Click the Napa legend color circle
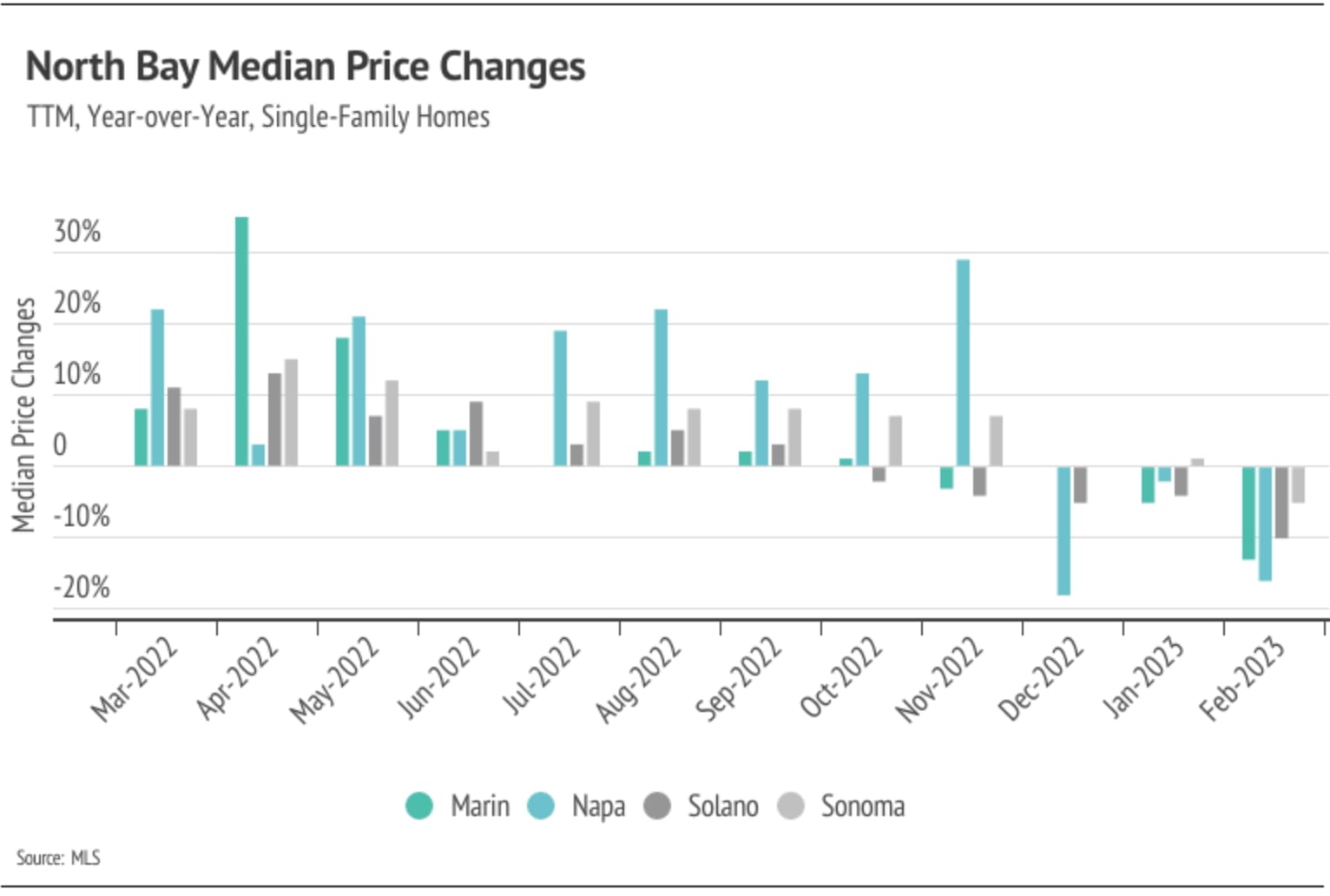 [x=541, y=806]
